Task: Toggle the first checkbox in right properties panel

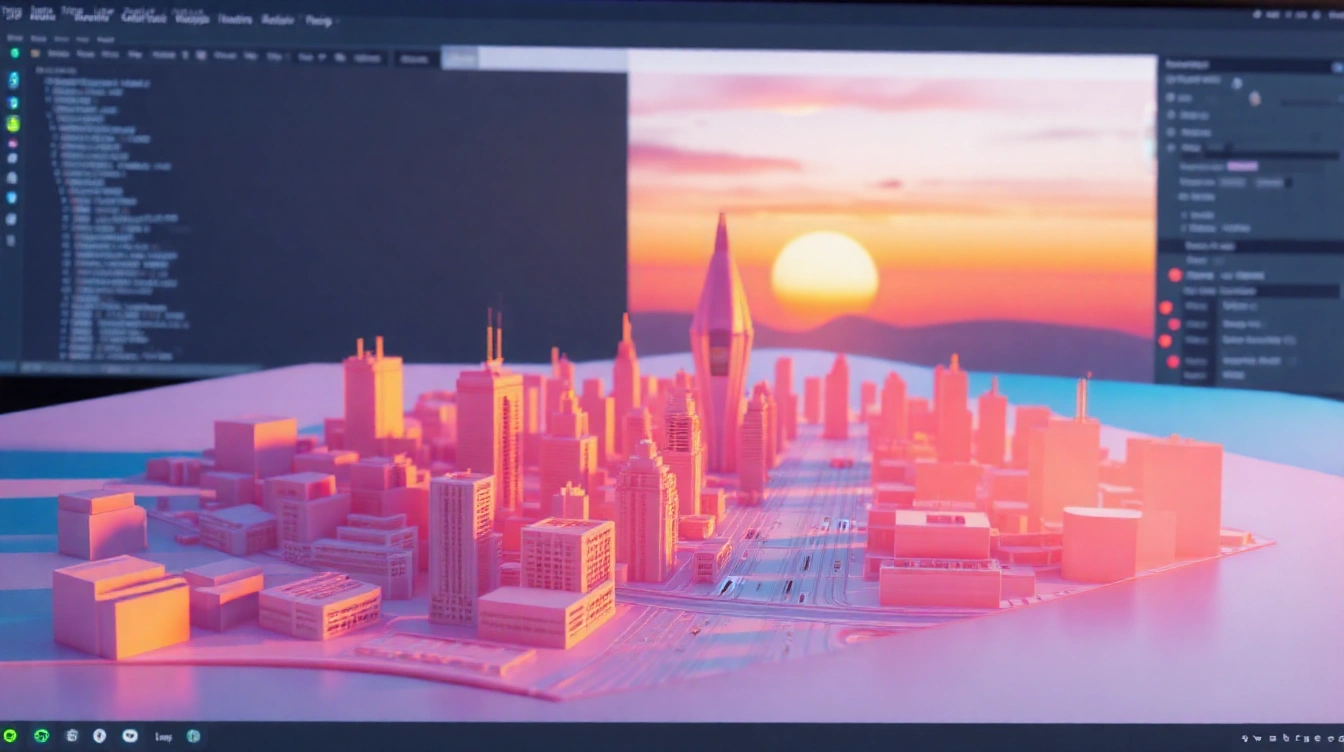Action: [x=1172, y=98]
